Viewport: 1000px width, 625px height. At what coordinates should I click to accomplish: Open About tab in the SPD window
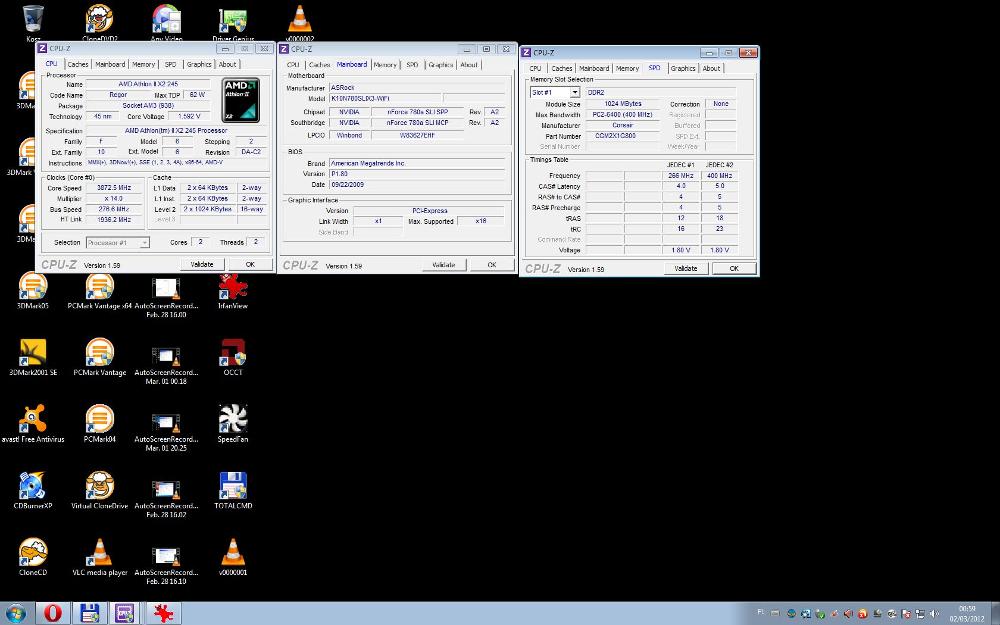click(711, 68)
